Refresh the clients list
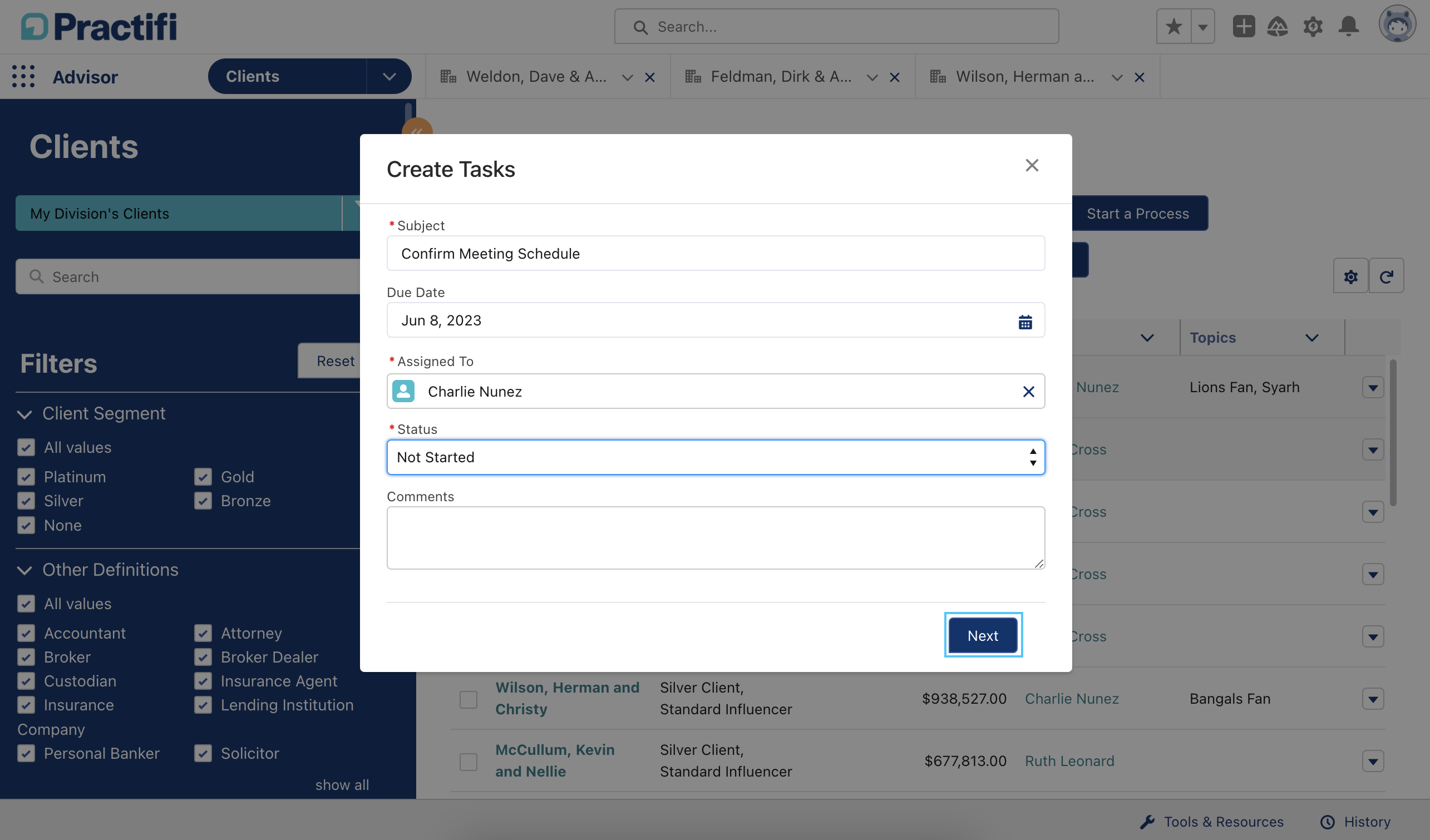Viewport: 1430px width, 840px height. coord(1386,276)
